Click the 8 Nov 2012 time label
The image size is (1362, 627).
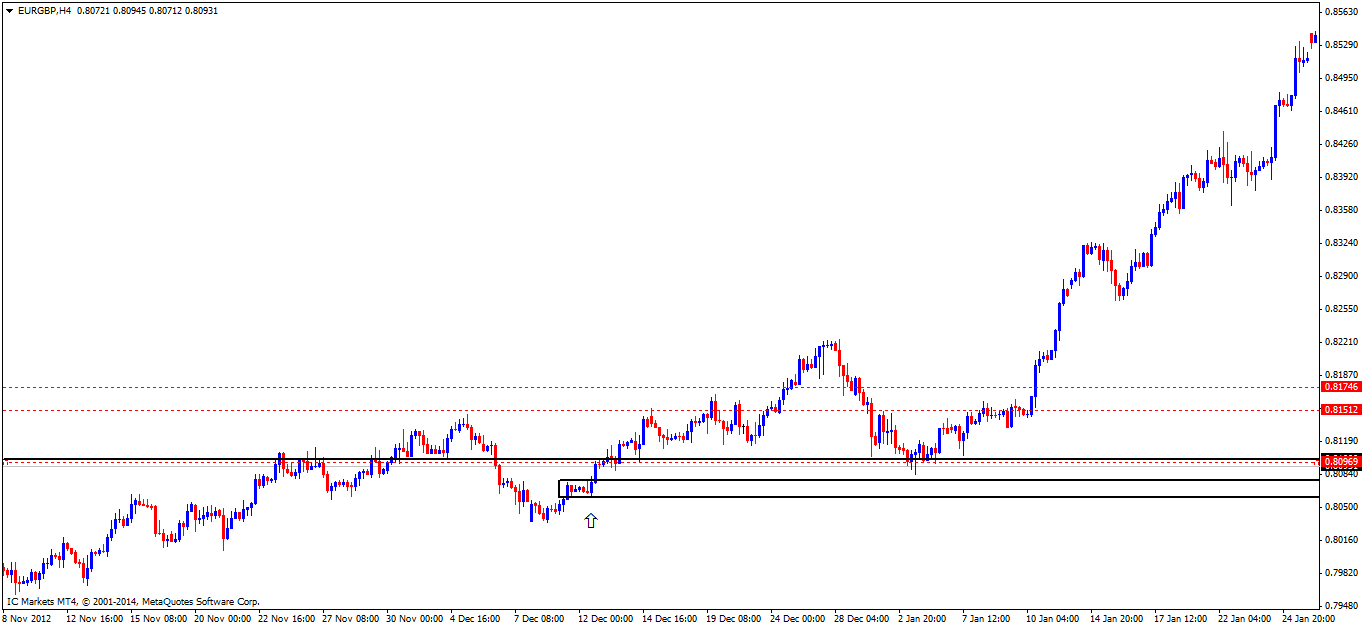pyautogui.click(x=28, y=619)
